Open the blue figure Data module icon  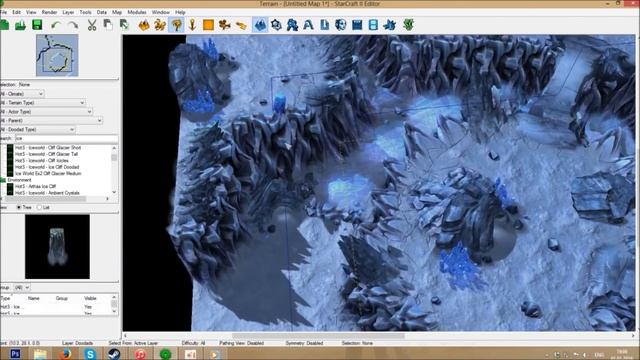(x=292, y=25)
